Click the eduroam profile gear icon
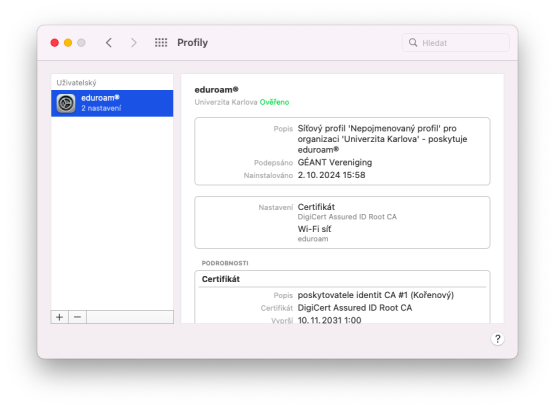Image resolution: width=555 pixels, height=408 pixels. [66, 103]
